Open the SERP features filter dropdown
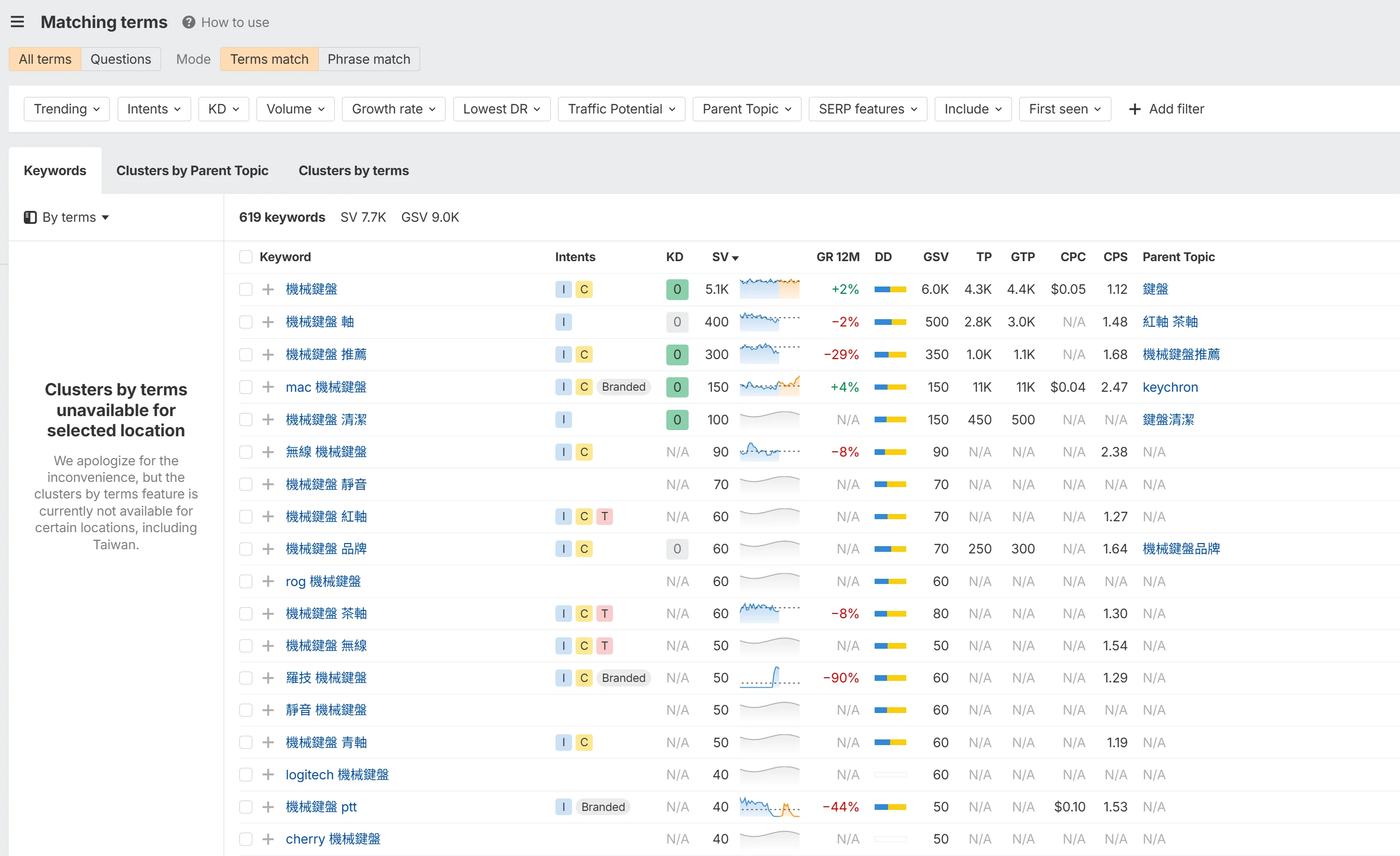1400x856 pixels. 867,109
